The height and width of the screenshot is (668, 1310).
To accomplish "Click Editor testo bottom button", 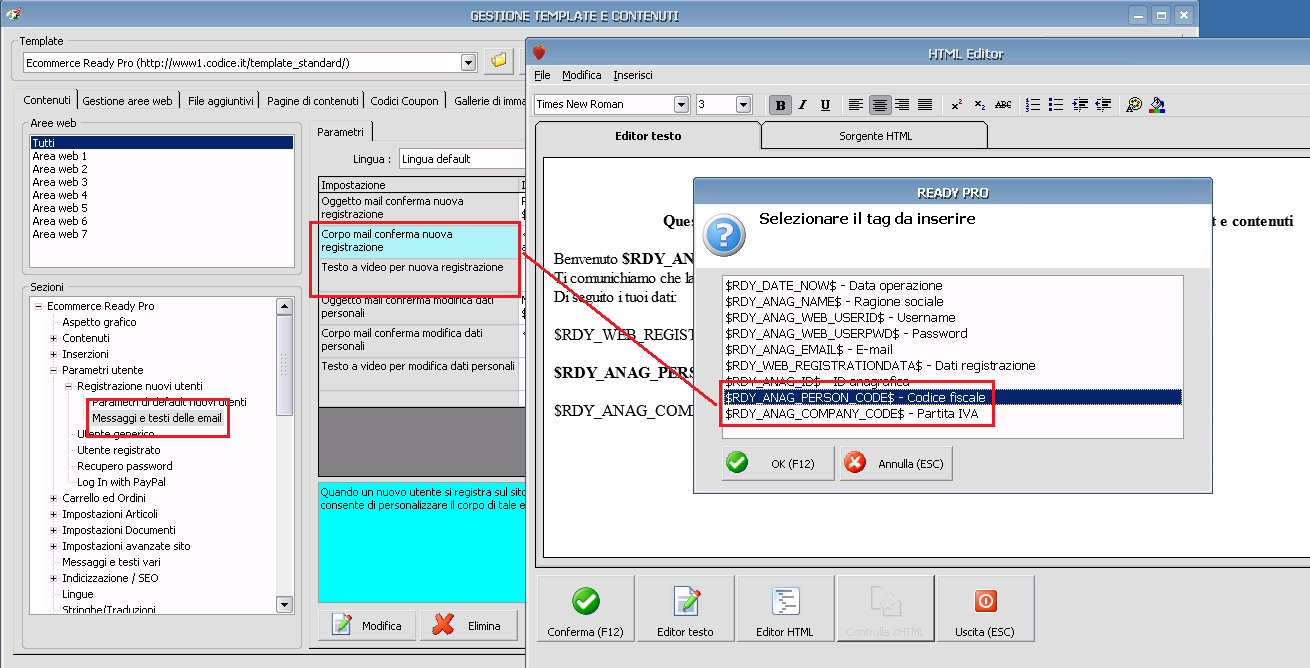I will 685,609.
